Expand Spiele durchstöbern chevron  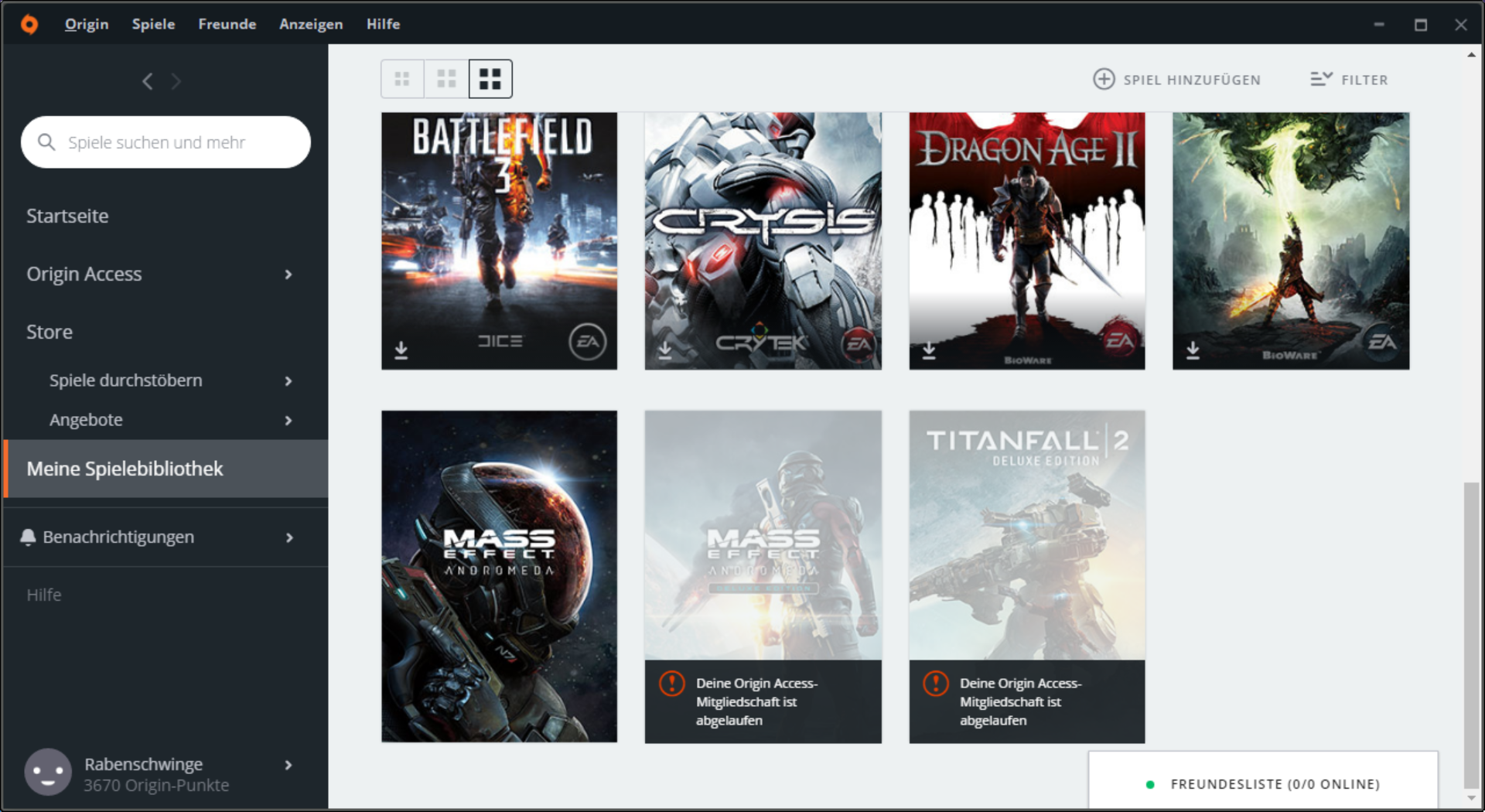click(x=288, y=381)
